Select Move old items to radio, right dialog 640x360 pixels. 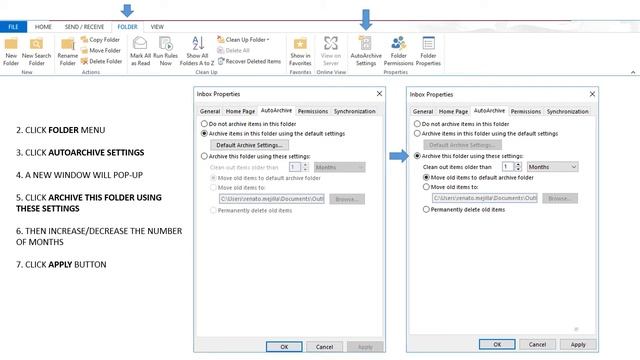426,187
